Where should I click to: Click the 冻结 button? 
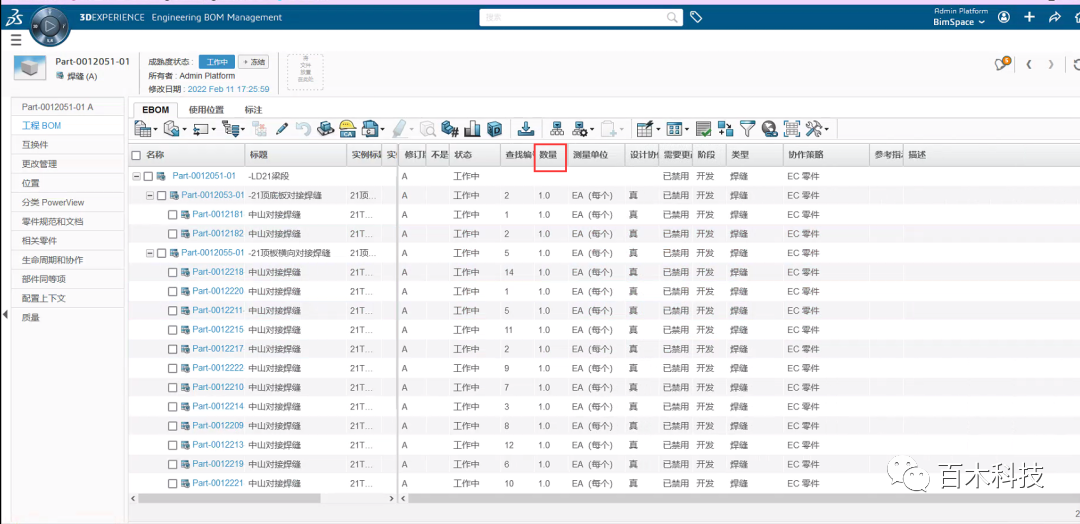pos(254,62)
